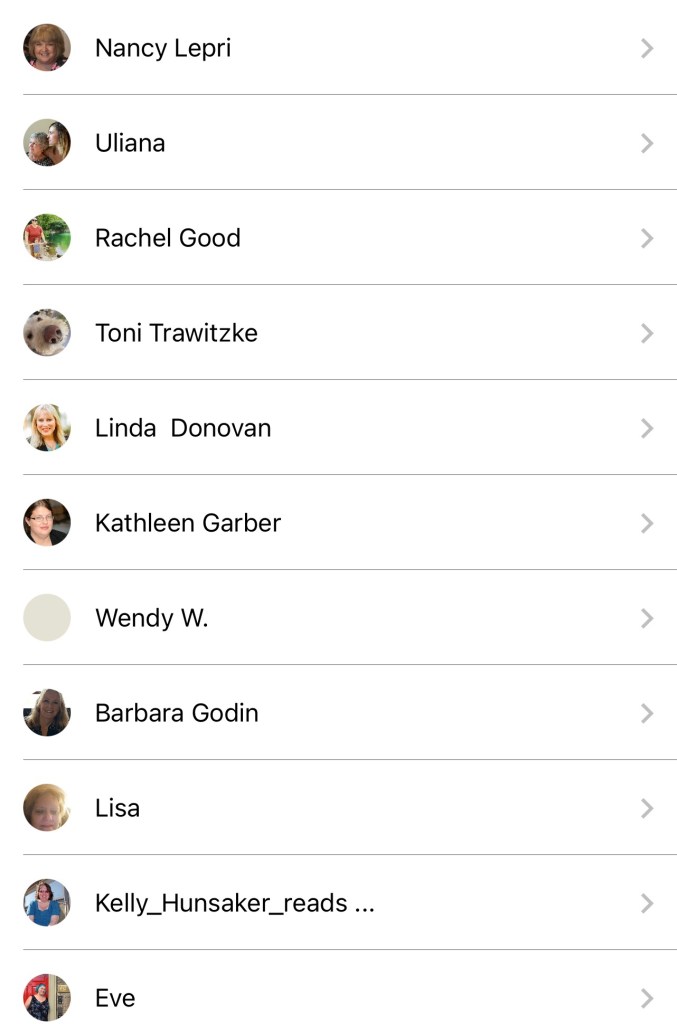Tap Linda Donovan's profile picture

point(47,428)
